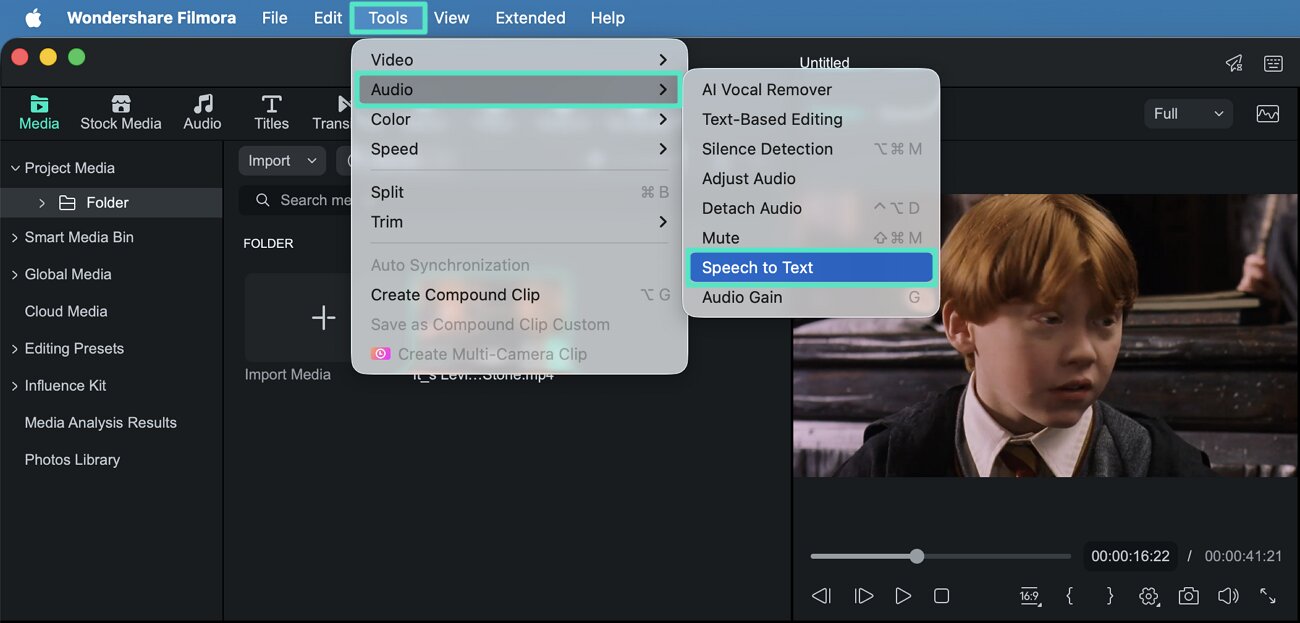1300x623 pixels.
Task: Take a snapshot with camera icon
Action: 1188,596
